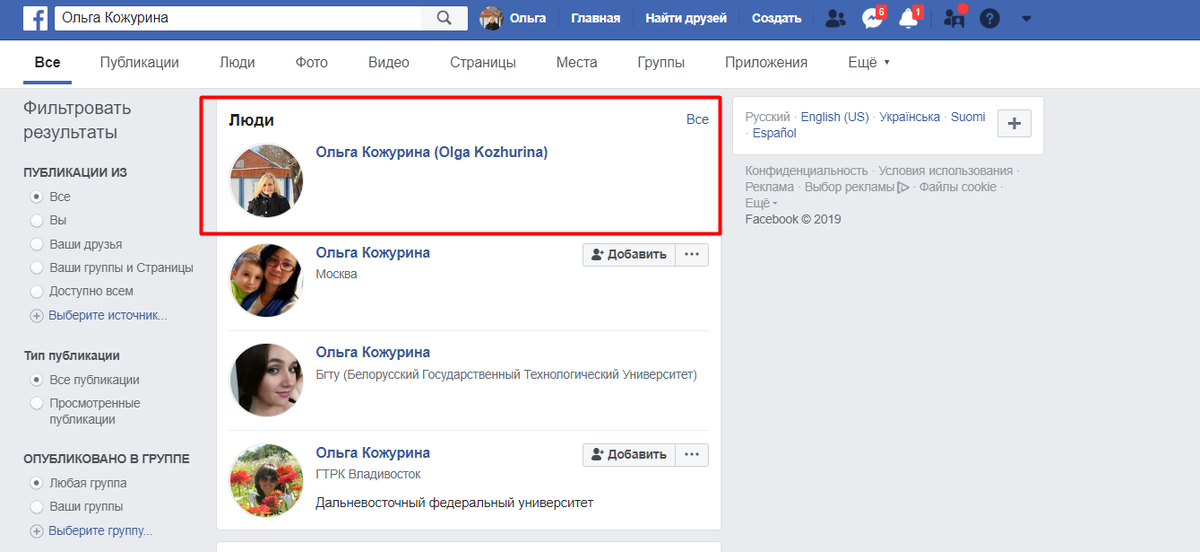This screenshot has width=1200, height=552.
Task: Add Ольга Кожурина from Москва as friend
Action: point(629,254)
